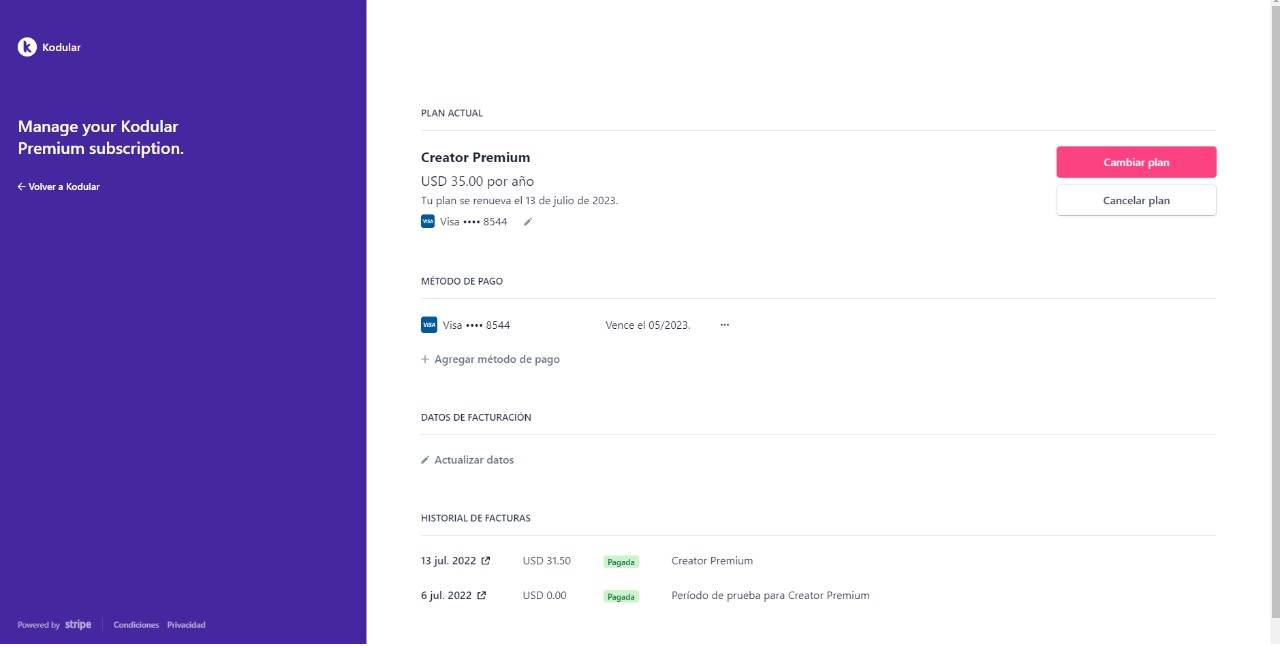The width and height of the screenshot is (1280, 648).
Task: Click the Kodular logo icon
Action: [x=27, y=47]
